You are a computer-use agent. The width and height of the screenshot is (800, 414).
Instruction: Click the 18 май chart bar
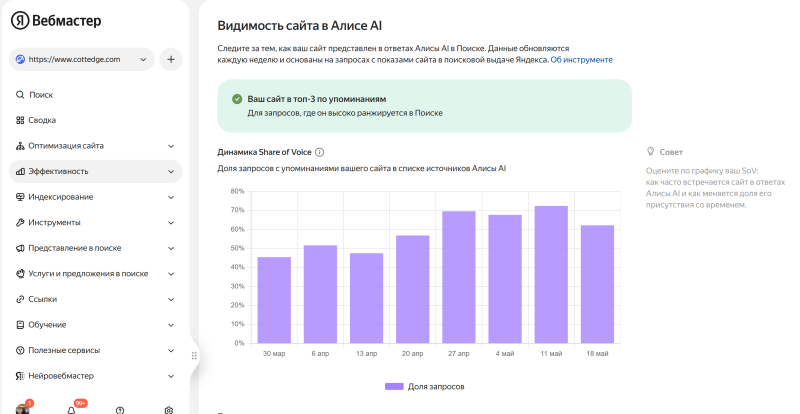(597, 284)
